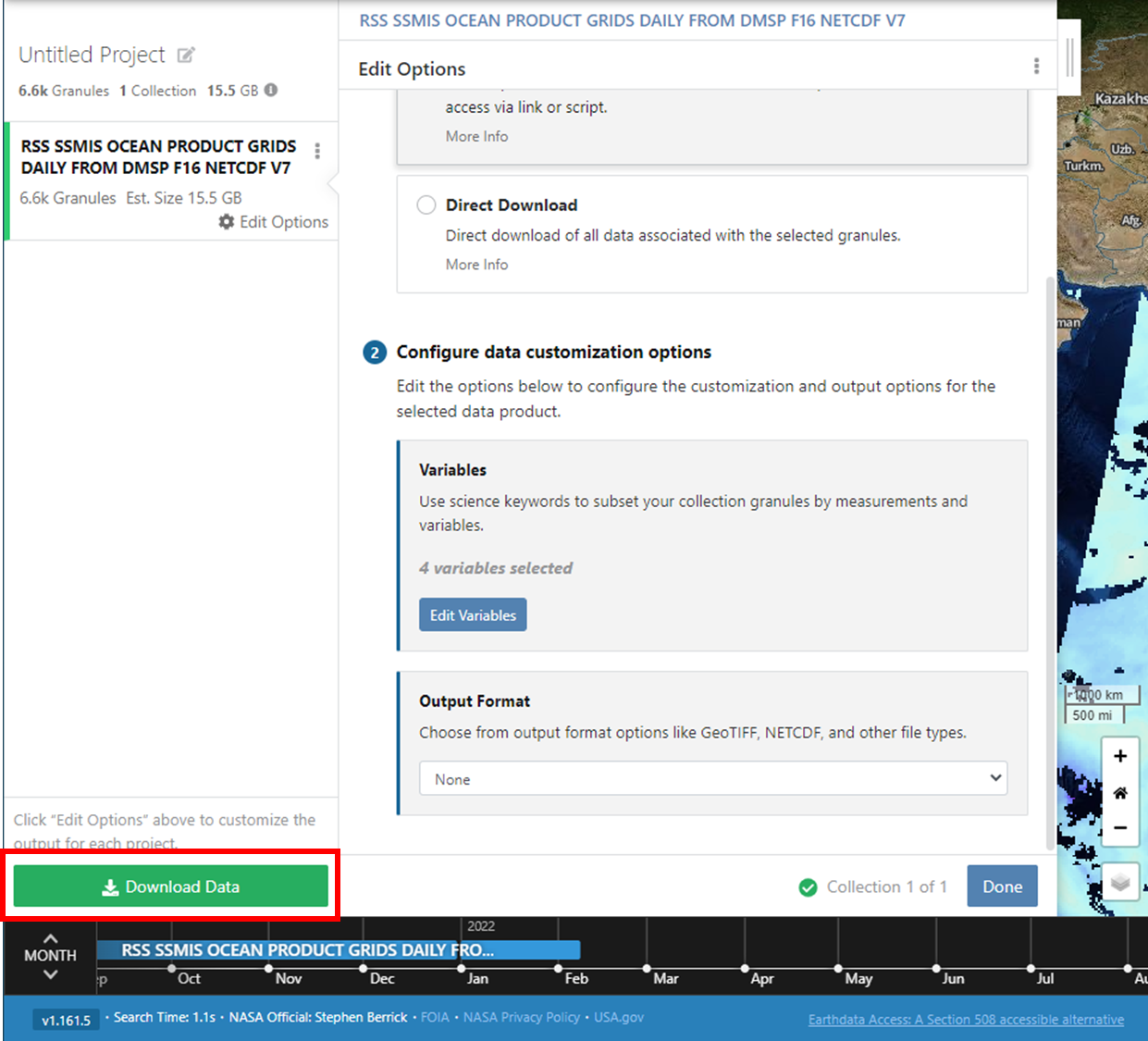This screenshot has width=1148, height=1041.
Task: Click the blue collection bar on timeline
Action: click(339, 950)
